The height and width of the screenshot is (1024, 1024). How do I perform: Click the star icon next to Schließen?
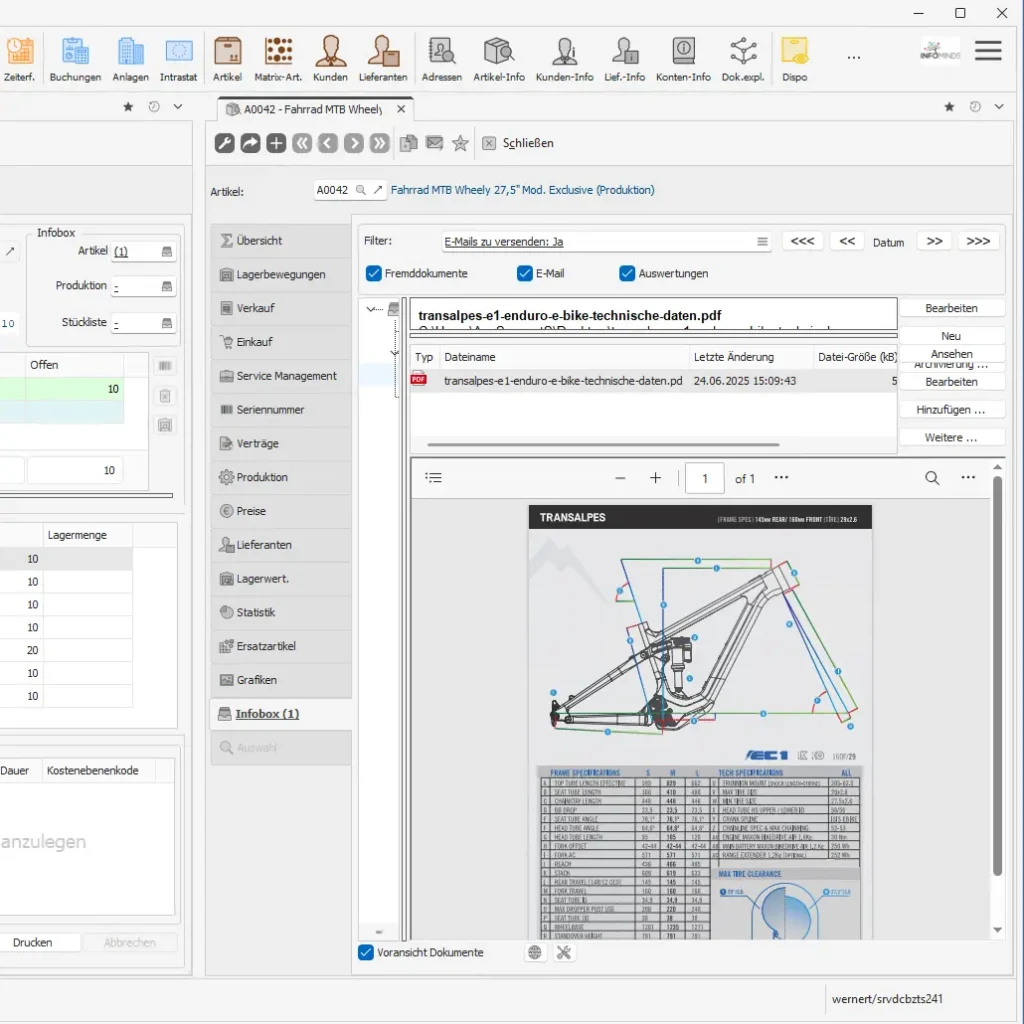tap(460, 143)
